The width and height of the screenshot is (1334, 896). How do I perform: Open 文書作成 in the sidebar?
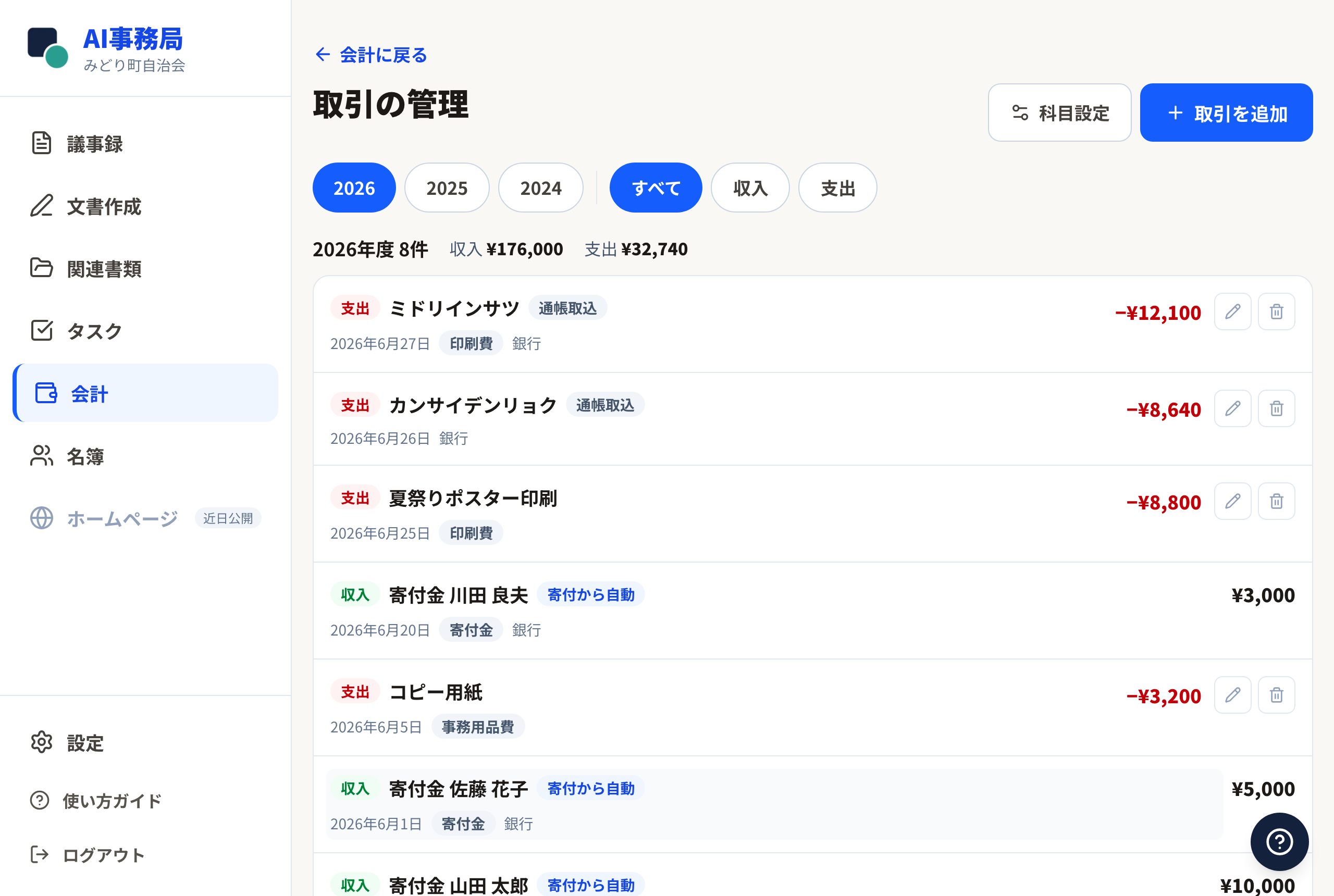(145, 206)
